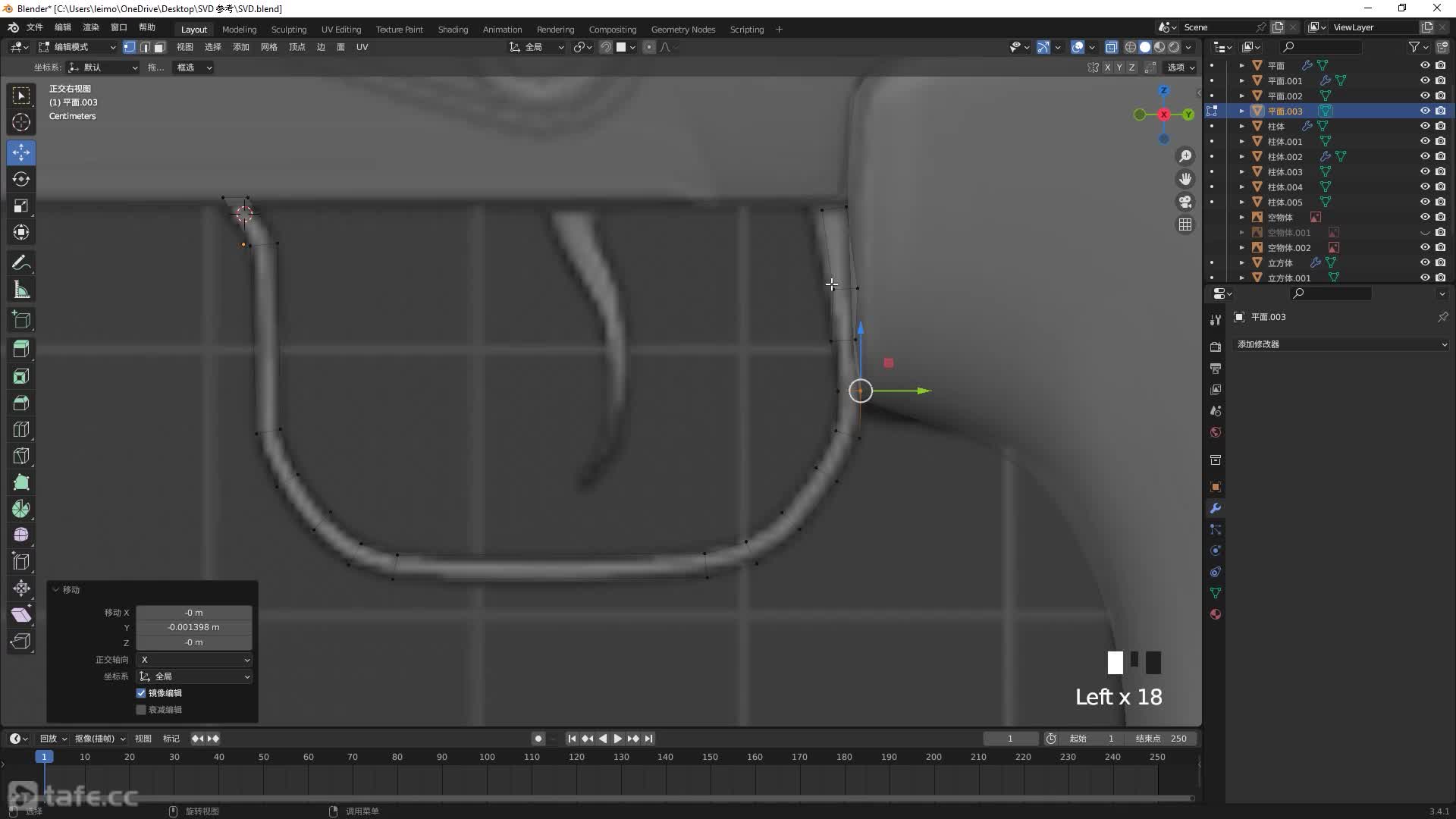The image size is (1456, 819).
Task: Activate the Scale tool
Action: 21,206
